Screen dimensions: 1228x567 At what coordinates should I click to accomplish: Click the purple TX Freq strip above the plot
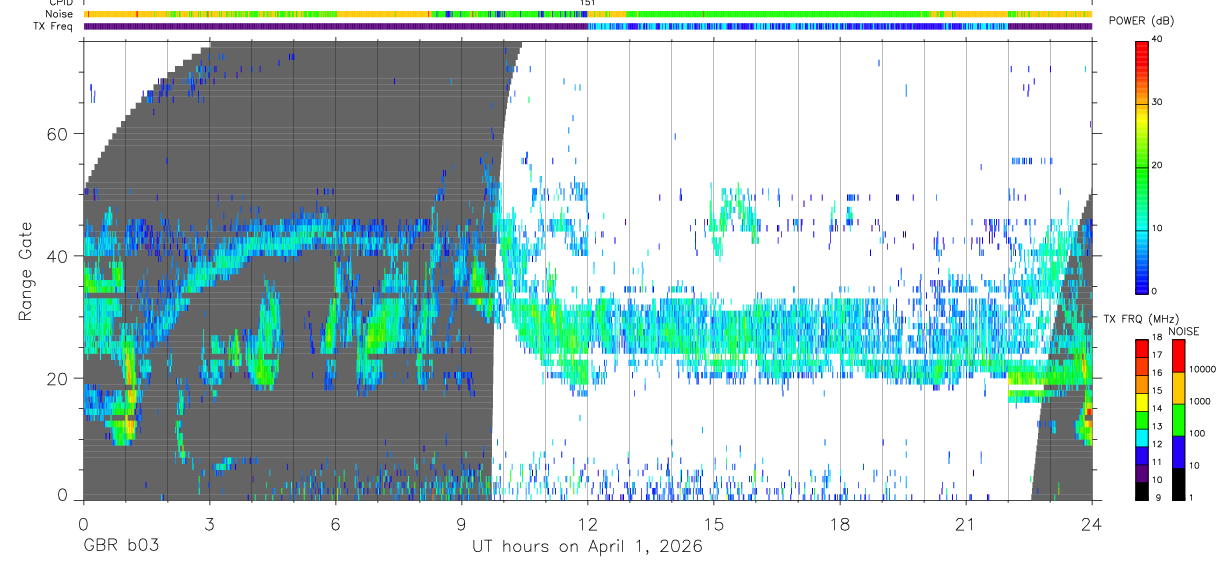coord(588,26)
